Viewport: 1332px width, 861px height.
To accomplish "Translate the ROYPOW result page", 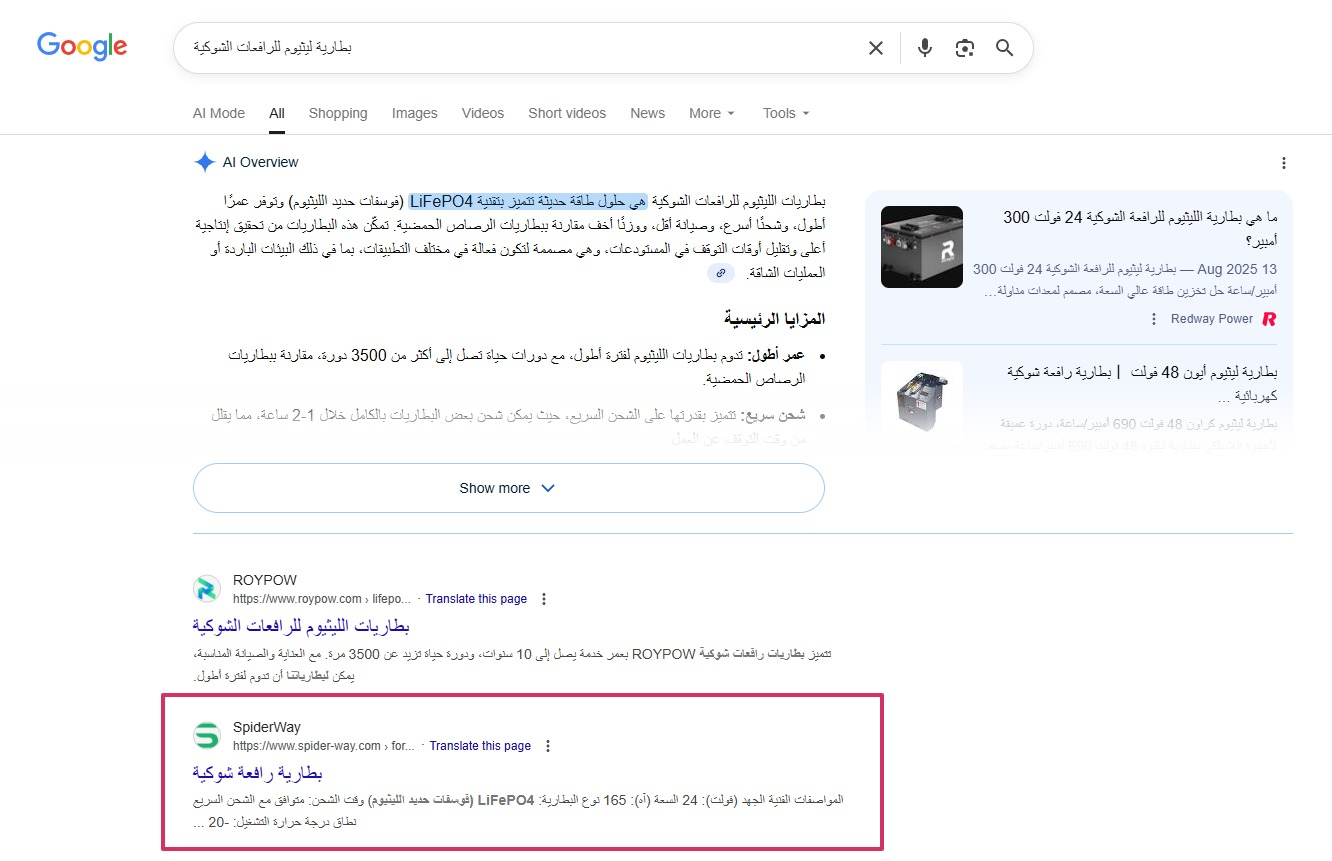I will [476, 599].
